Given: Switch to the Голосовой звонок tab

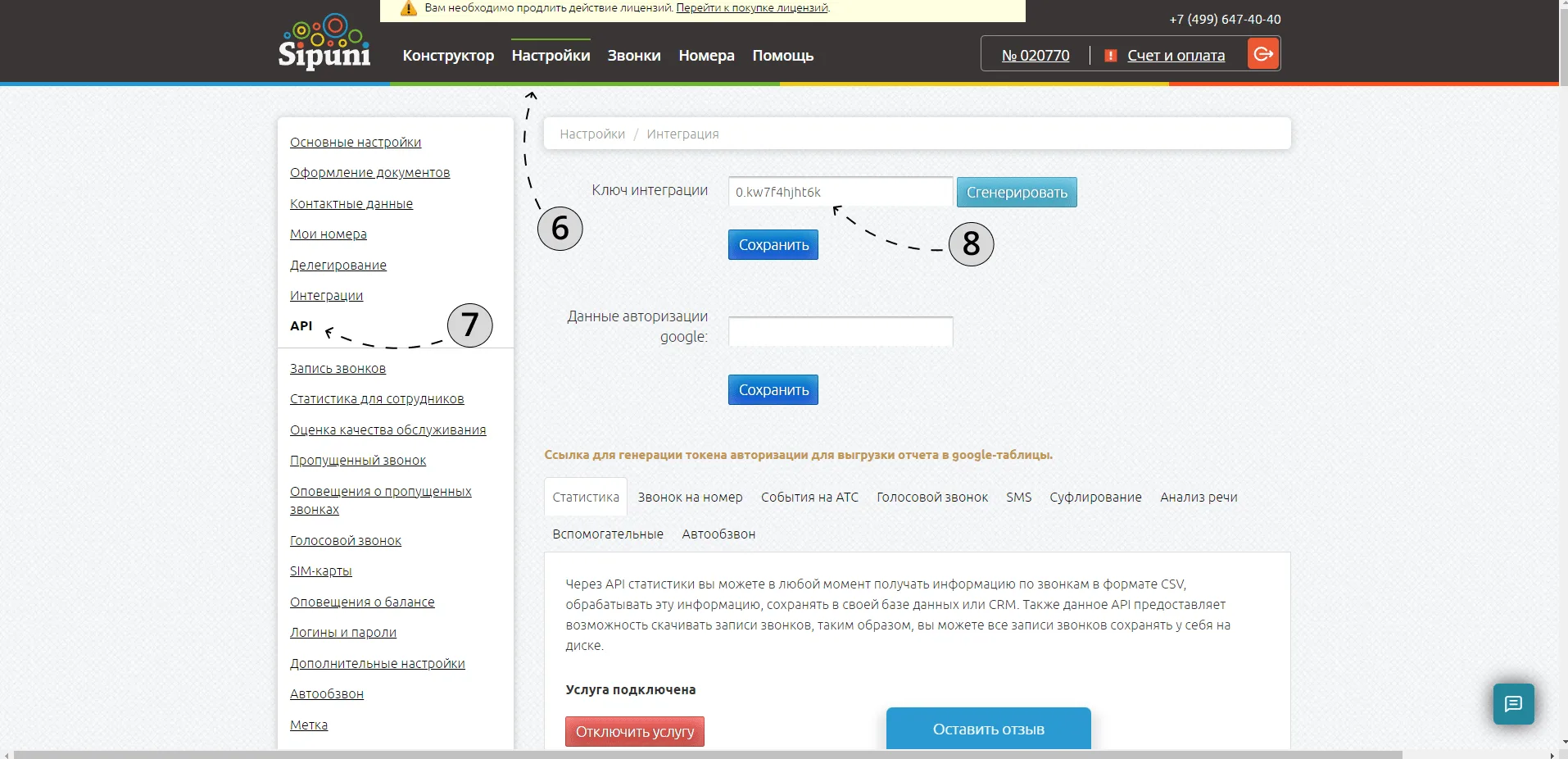Looking at the screenshot, I should (x=932, y=498).
